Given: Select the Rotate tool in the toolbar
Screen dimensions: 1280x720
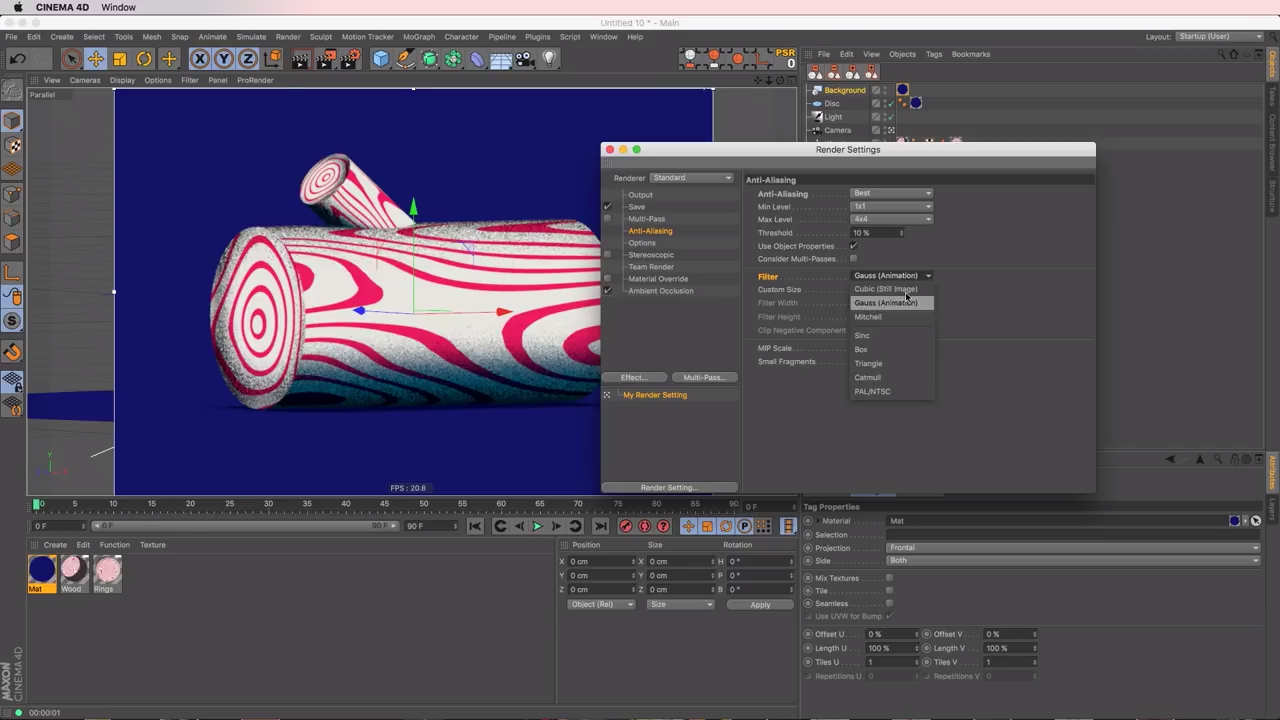Looking at the screenshot, I should click(144, 59).
